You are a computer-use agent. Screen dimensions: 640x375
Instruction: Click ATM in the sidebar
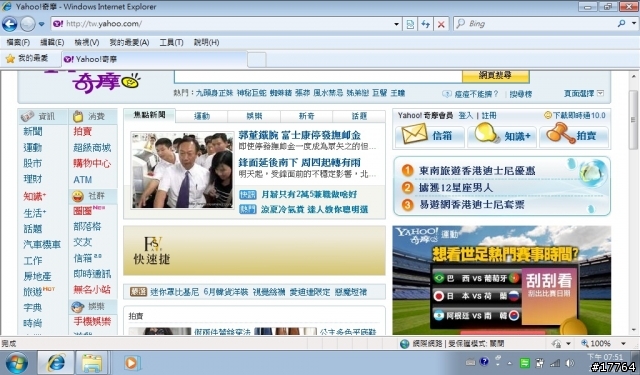(83, 180)
